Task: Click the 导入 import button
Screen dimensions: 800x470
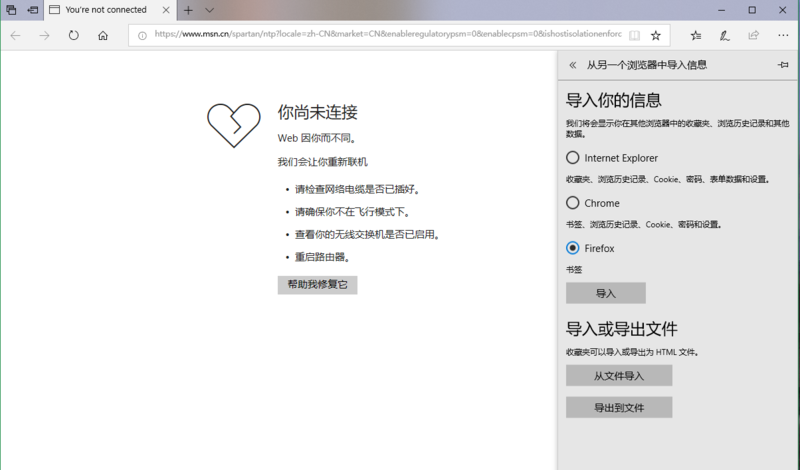Action: 606,293
